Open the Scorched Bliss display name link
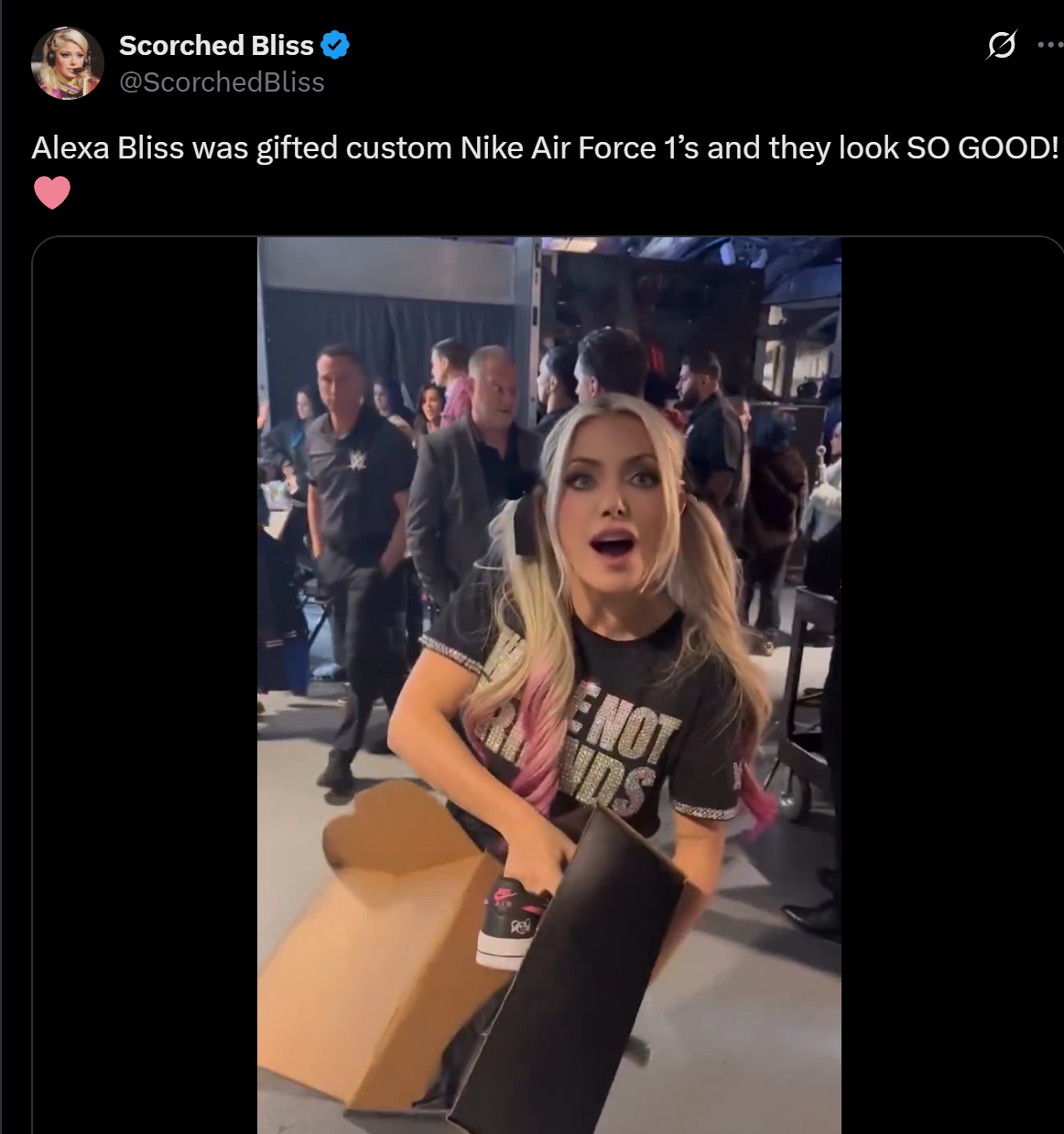1064x1134 pixels. click(x=216, y=45)
